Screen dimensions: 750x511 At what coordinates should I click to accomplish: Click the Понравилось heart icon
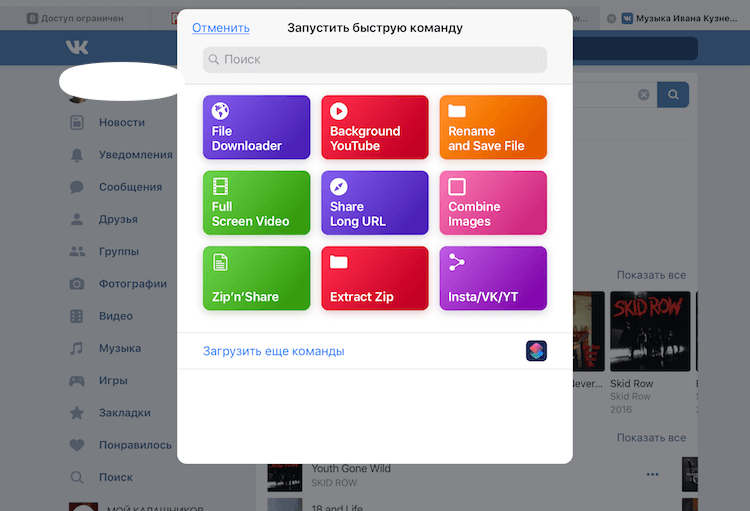point(77,445)
